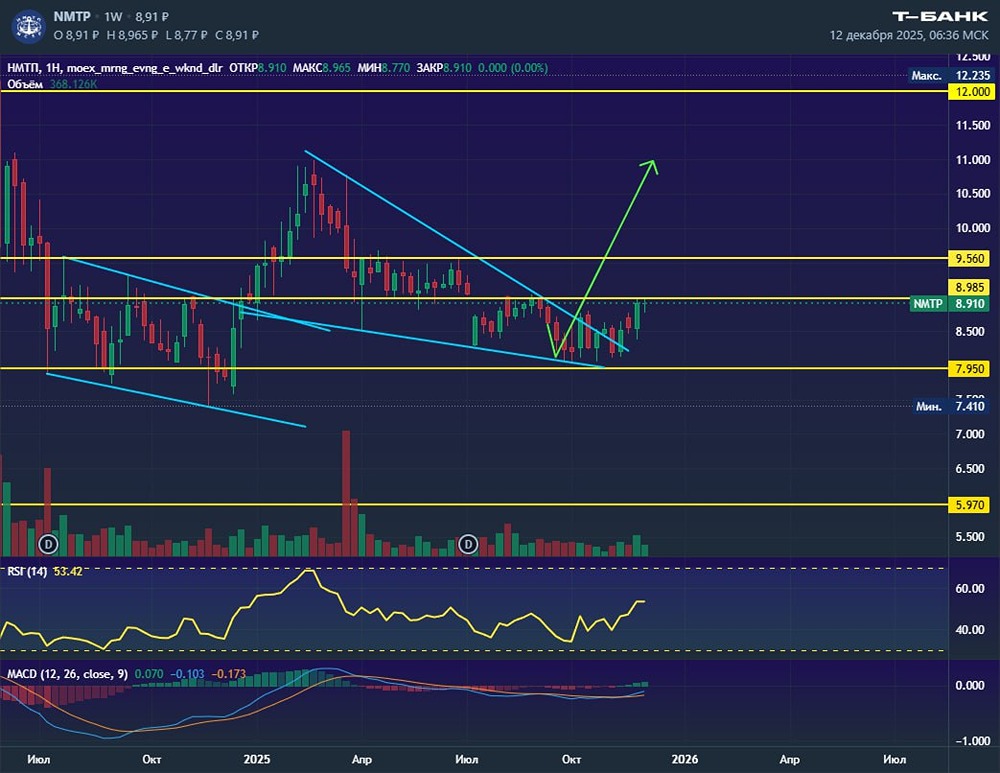1000x773 pixels.
Task: Click the yellow 9.560 price level tag
Action: (x=970, y=258)
